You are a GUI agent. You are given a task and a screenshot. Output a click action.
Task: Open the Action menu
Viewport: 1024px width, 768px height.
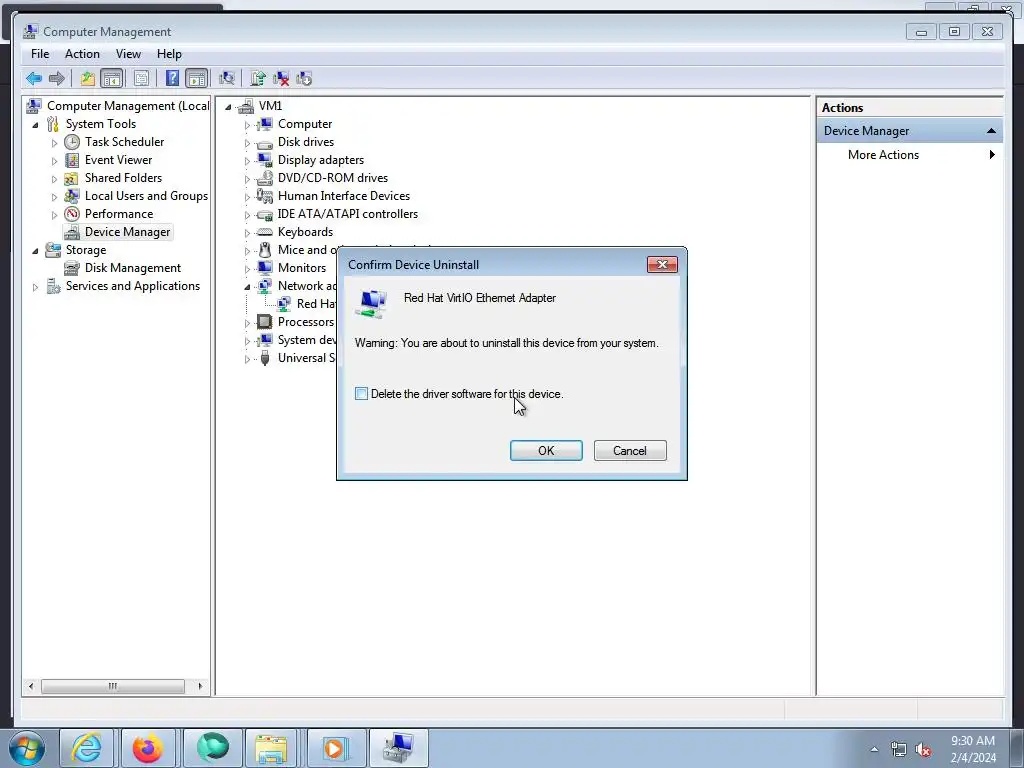82,54
